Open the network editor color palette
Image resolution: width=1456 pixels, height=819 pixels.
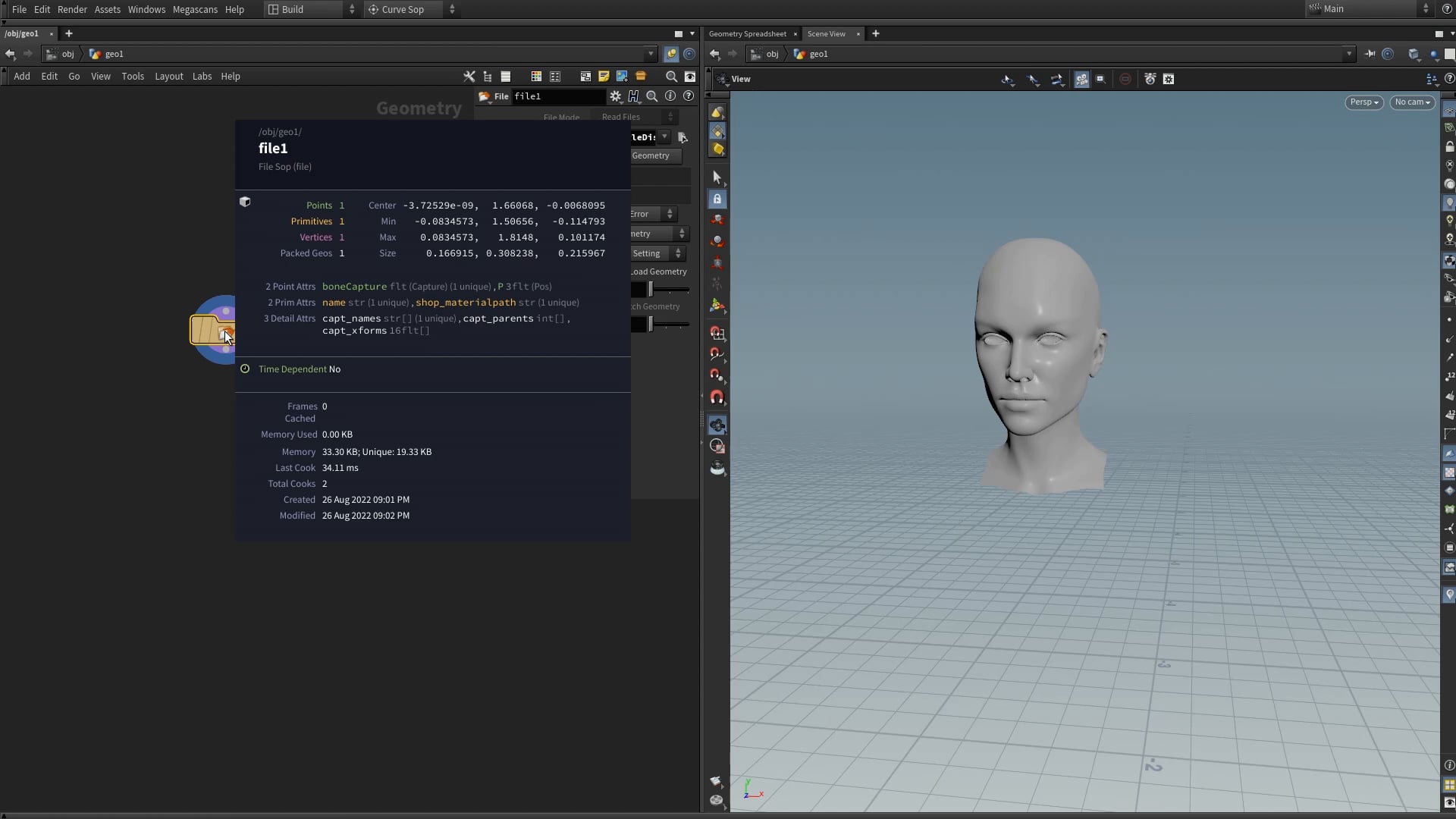536,76
